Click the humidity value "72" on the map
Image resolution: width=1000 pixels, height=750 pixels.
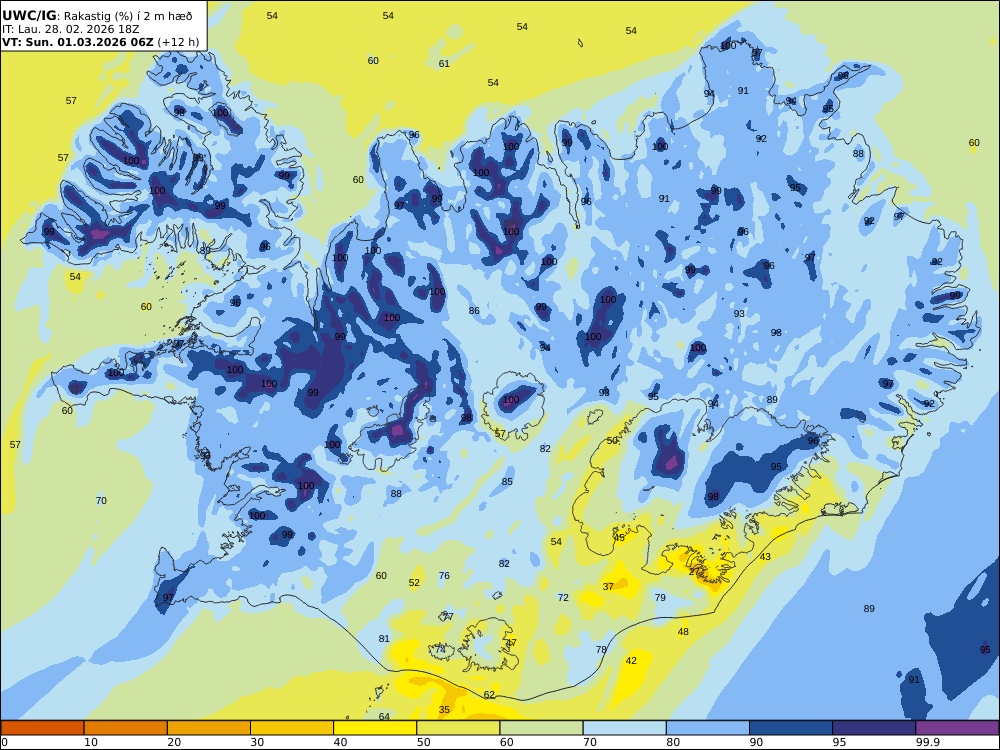tap(562, 598)
